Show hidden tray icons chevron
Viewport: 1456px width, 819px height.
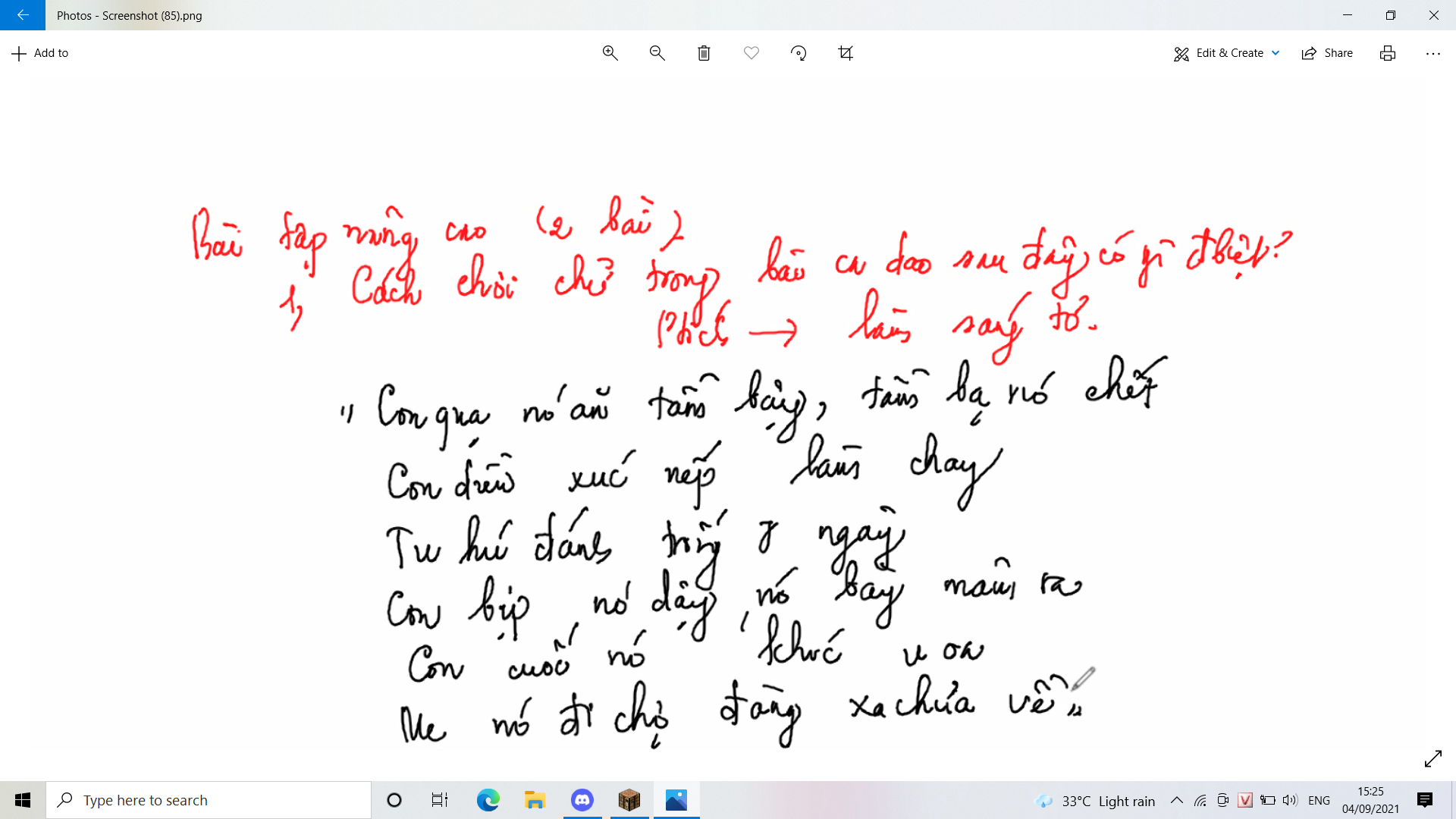(x=1177, y=800)
